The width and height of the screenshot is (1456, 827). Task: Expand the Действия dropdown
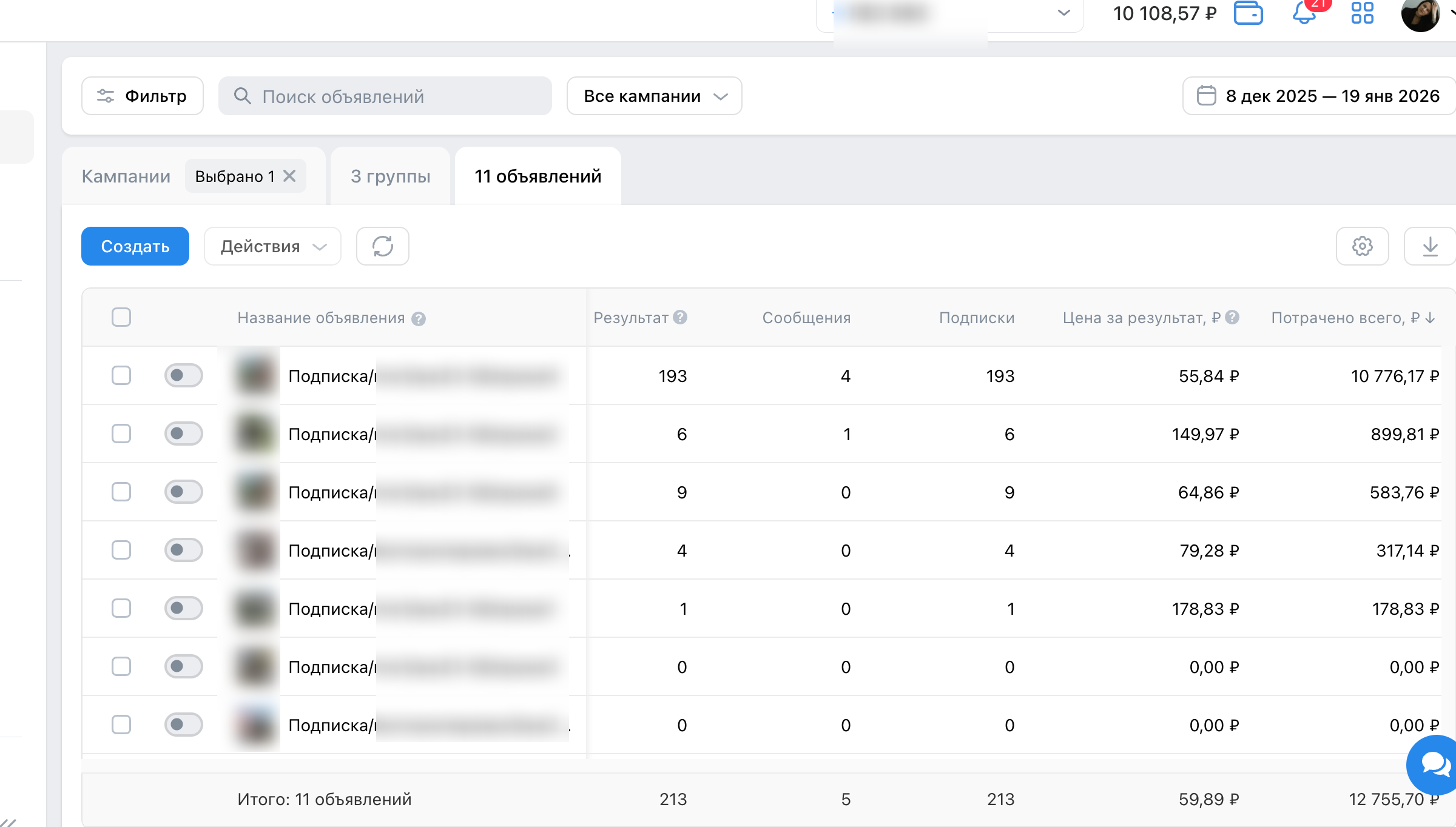pyautogui.click(x=273, y=246)
